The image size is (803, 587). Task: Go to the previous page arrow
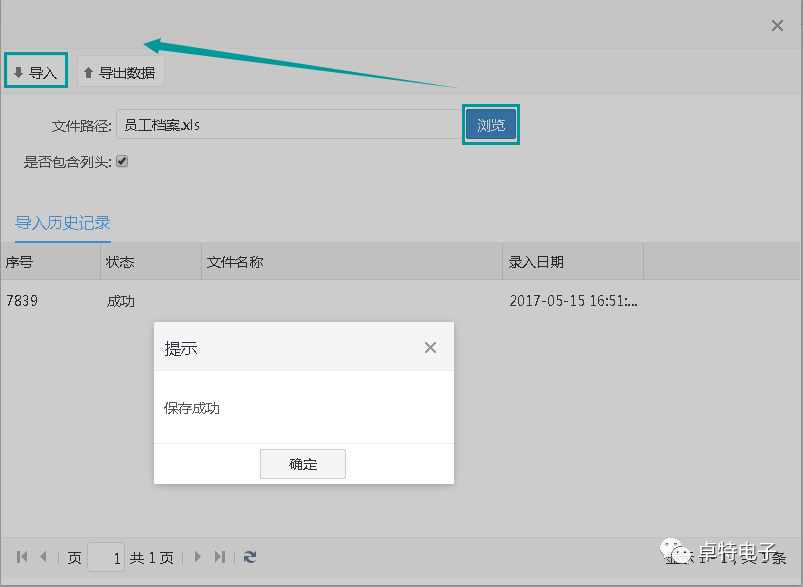tap(43, 557)
